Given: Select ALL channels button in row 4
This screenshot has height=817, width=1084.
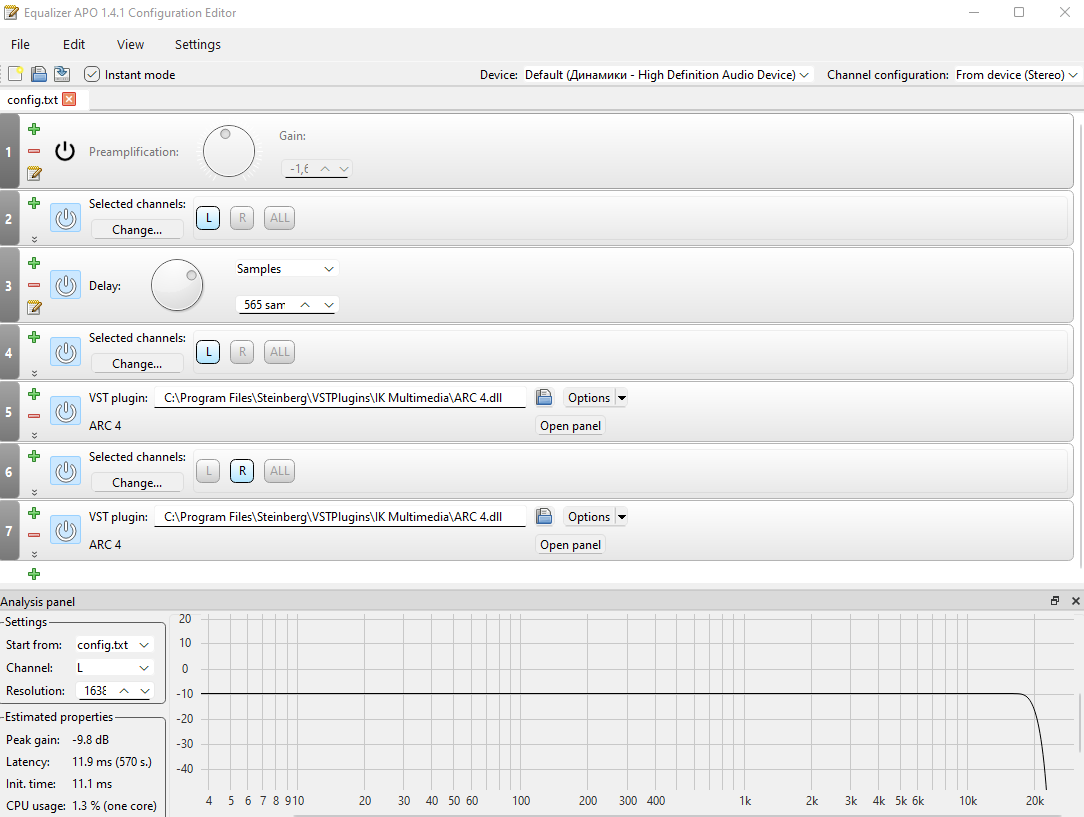Looking at the screenshot, I should (279, 352).
